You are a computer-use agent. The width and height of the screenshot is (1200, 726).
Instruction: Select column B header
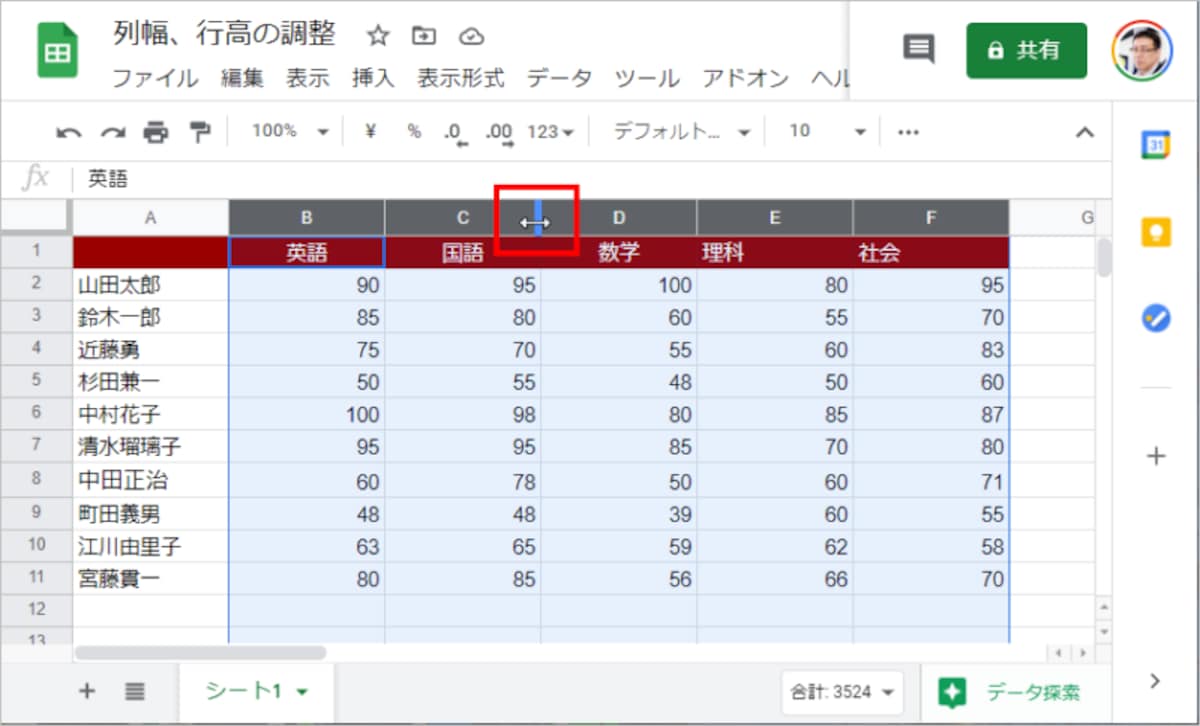307,217
